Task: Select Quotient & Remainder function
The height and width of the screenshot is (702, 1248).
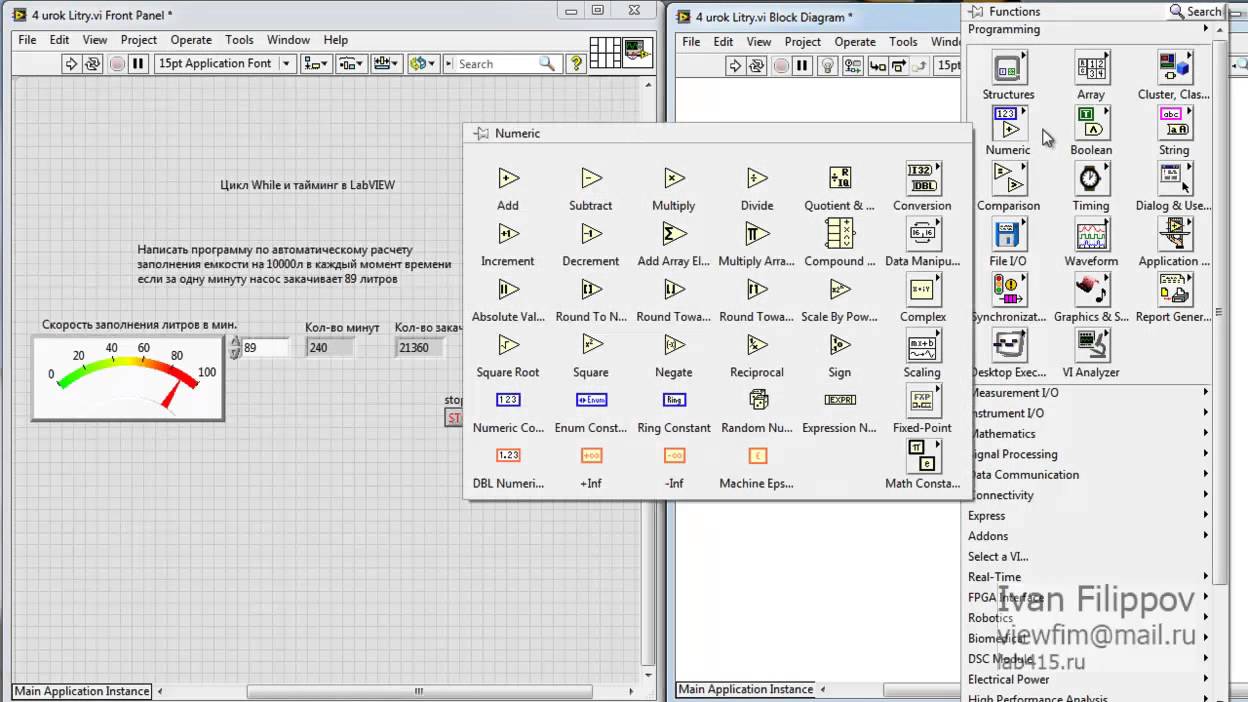Action: tap(840, 179)
